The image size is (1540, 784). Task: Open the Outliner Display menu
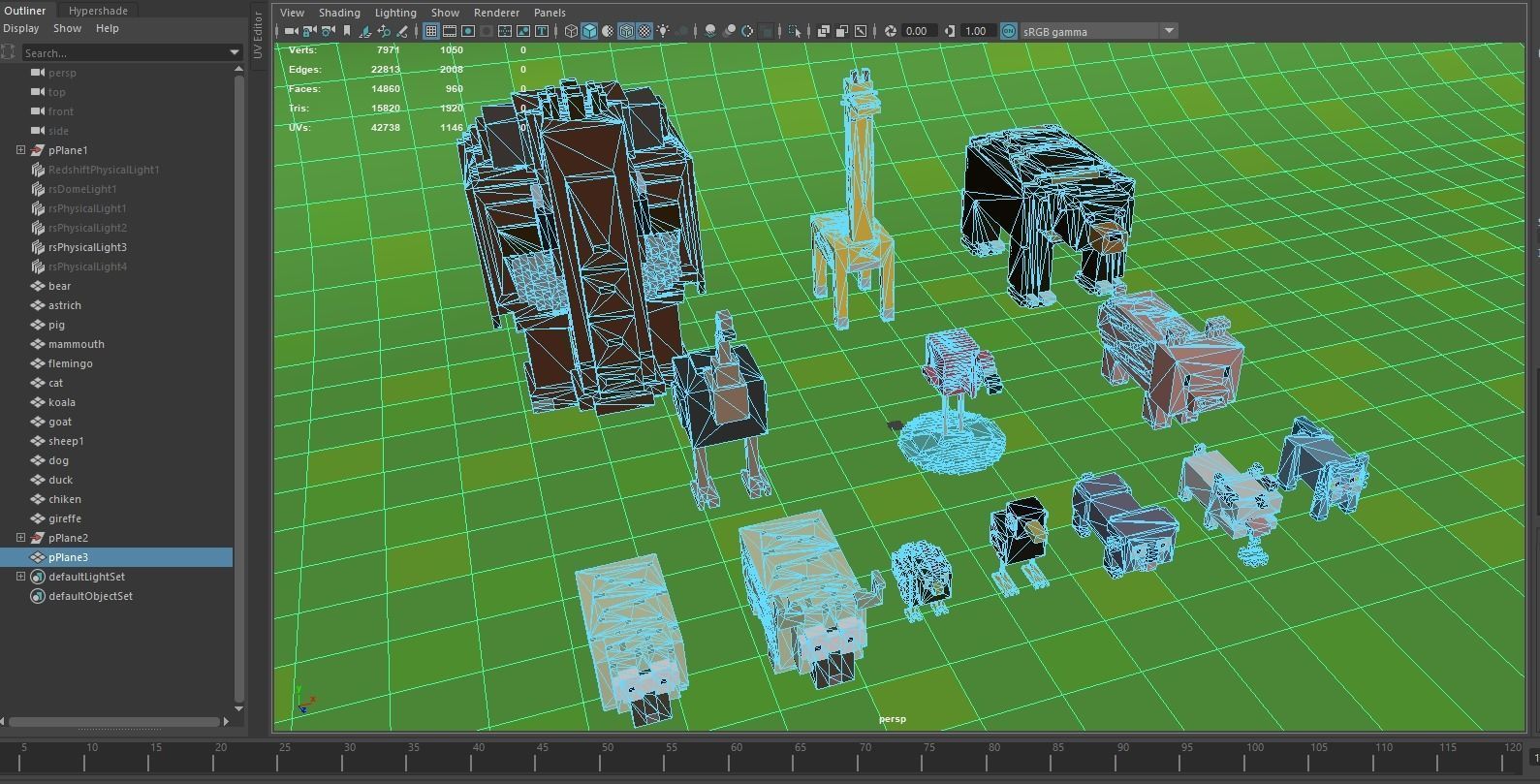21,28
